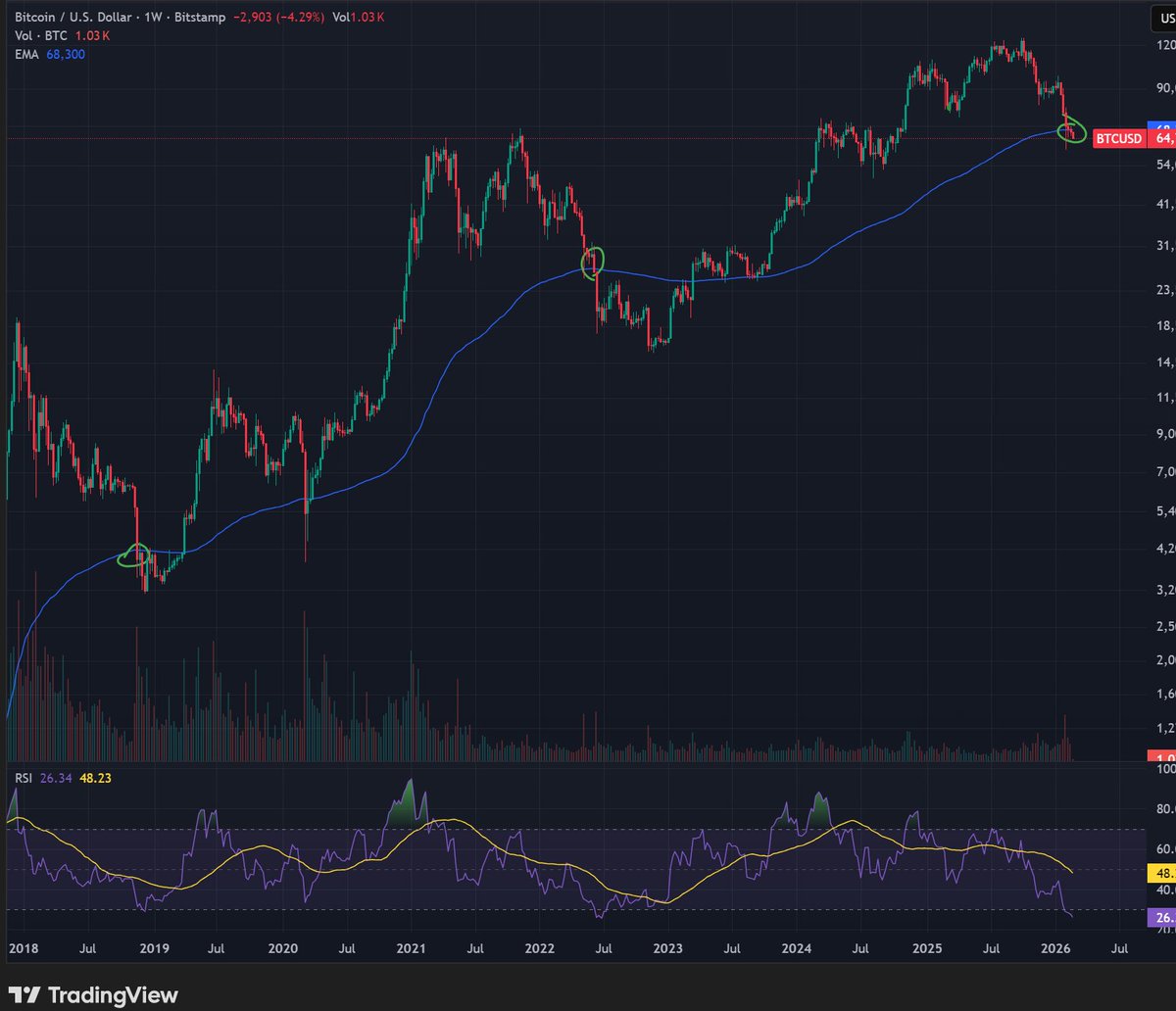Click the −2,903 (−4.29%) change value
Viewport: 1176px width, 1011px height.
276,19
